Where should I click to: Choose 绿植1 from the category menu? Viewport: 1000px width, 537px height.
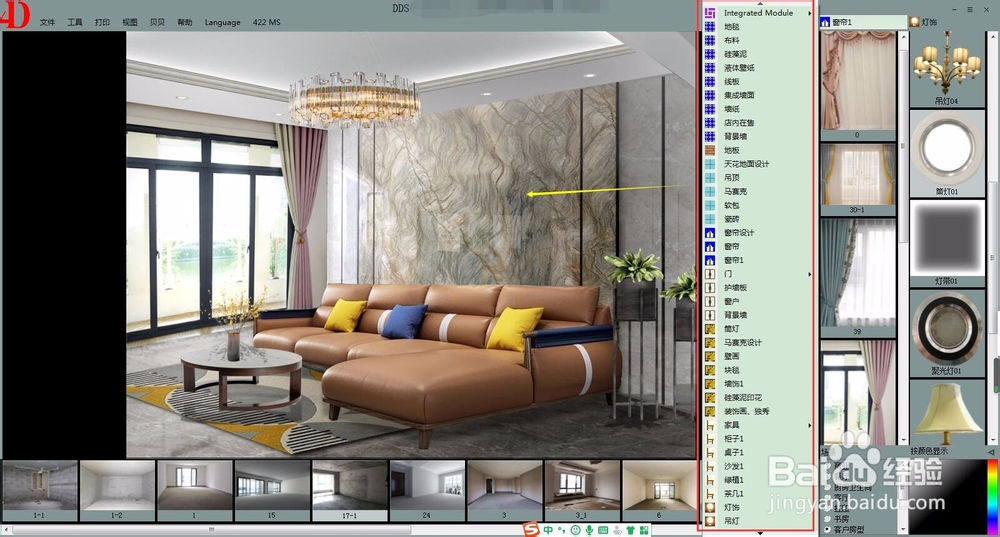click(x=733, y=480)
